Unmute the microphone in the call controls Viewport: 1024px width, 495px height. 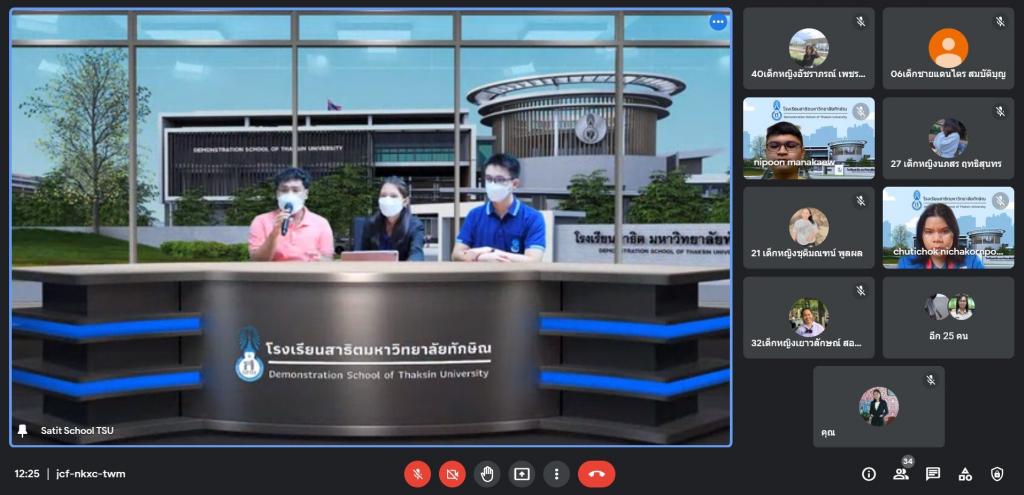[417, 474]
